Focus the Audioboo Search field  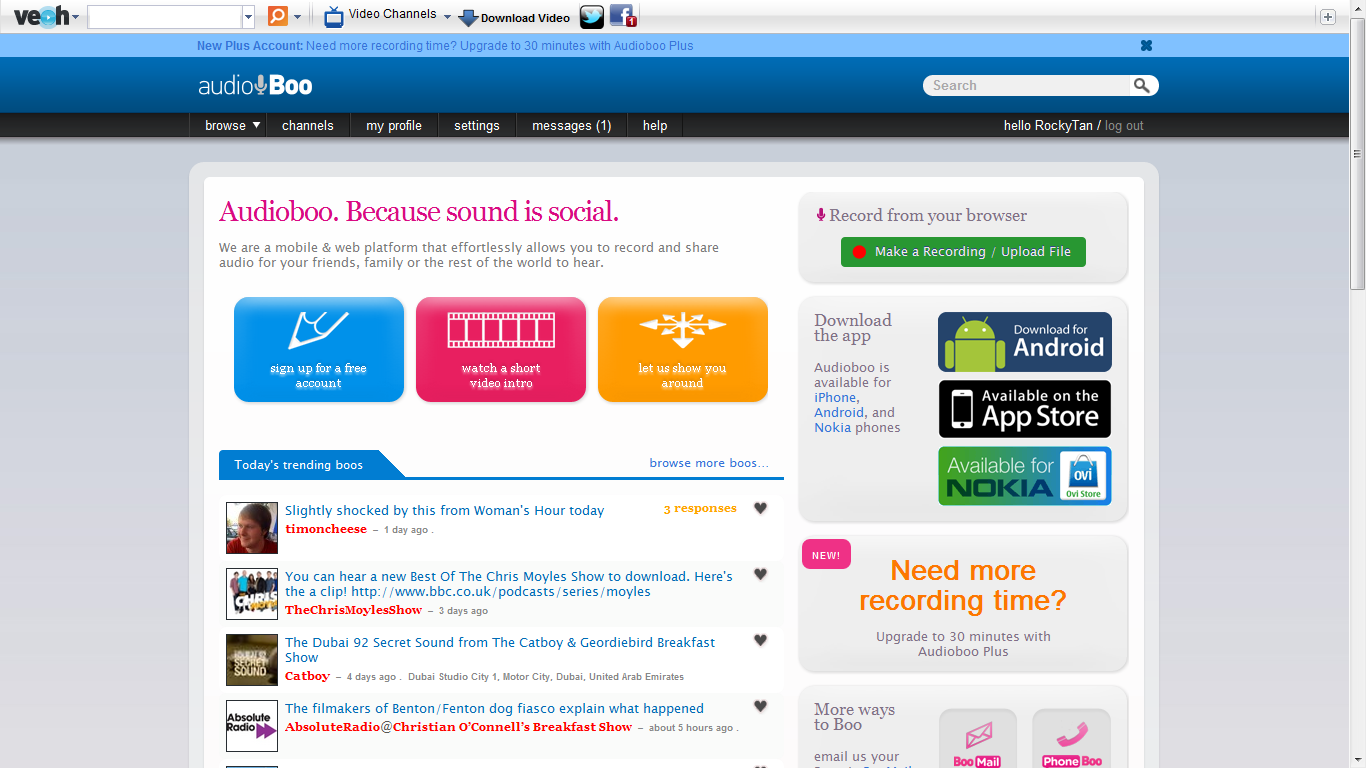[x=1028, y=85]
